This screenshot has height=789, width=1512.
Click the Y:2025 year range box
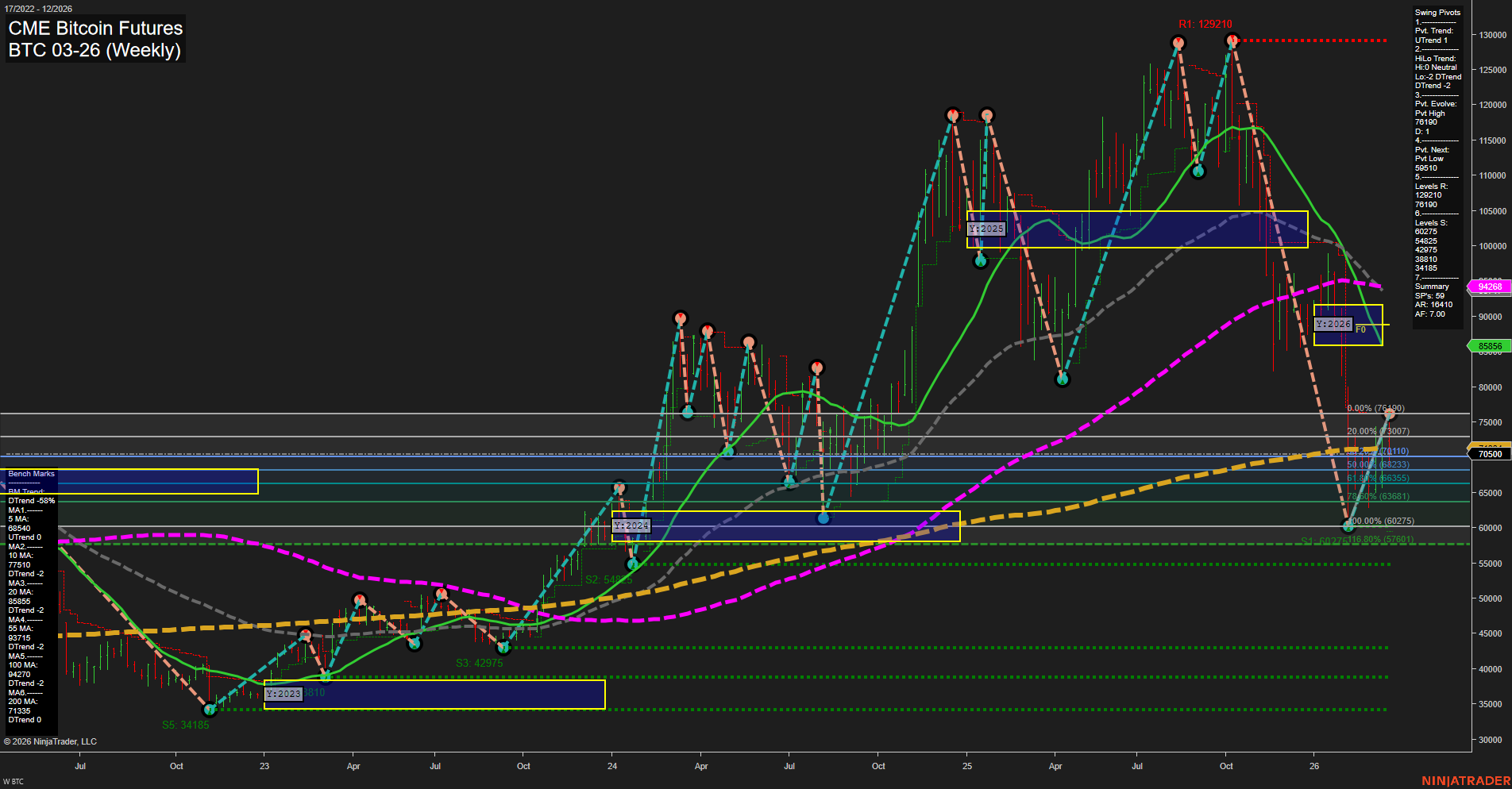987,228
